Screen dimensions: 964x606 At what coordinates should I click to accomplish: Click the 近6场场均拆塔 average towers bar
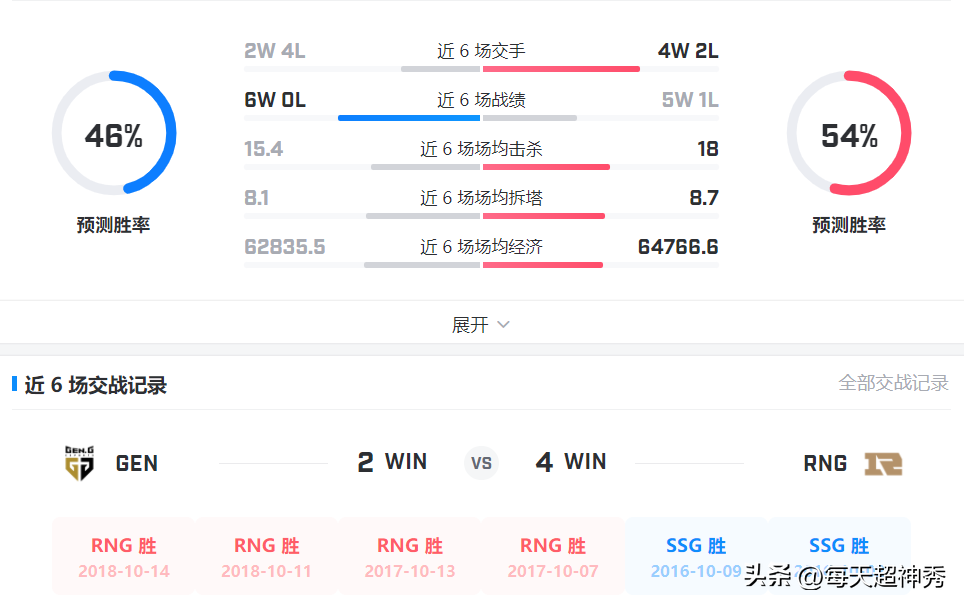481,216
